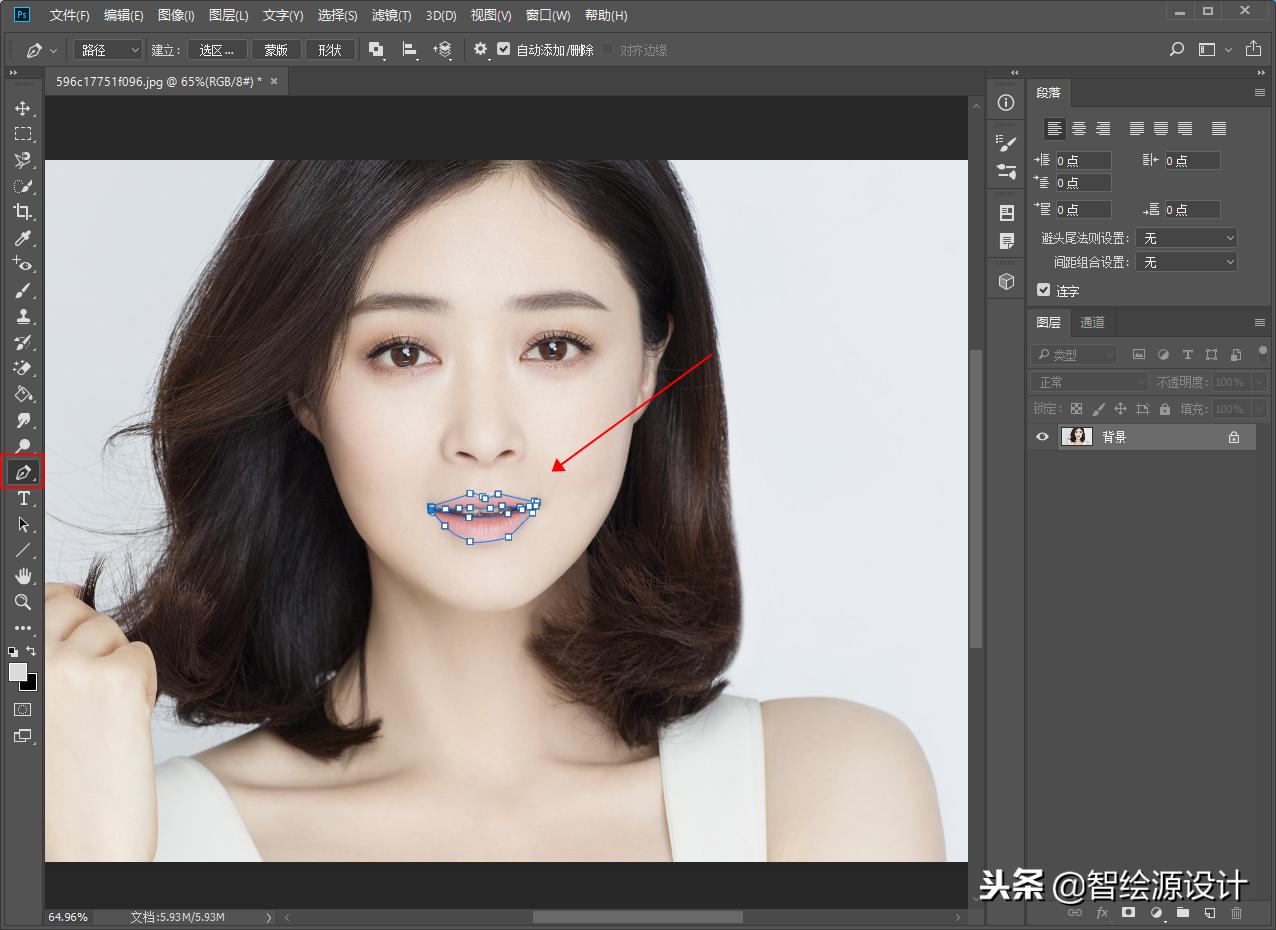
Task: Click the 形状 button in the options bar
Action: pos(330,49)
